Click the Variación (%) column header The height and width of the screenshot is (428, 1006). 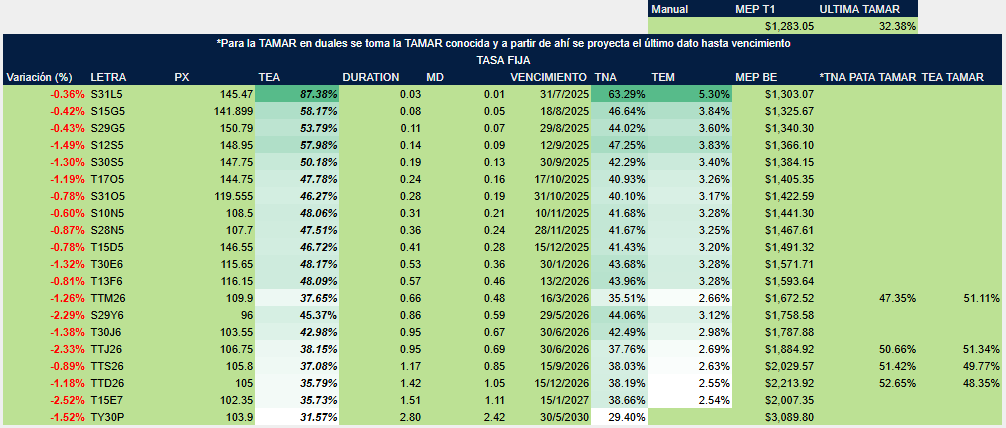[x=39, y=78]
